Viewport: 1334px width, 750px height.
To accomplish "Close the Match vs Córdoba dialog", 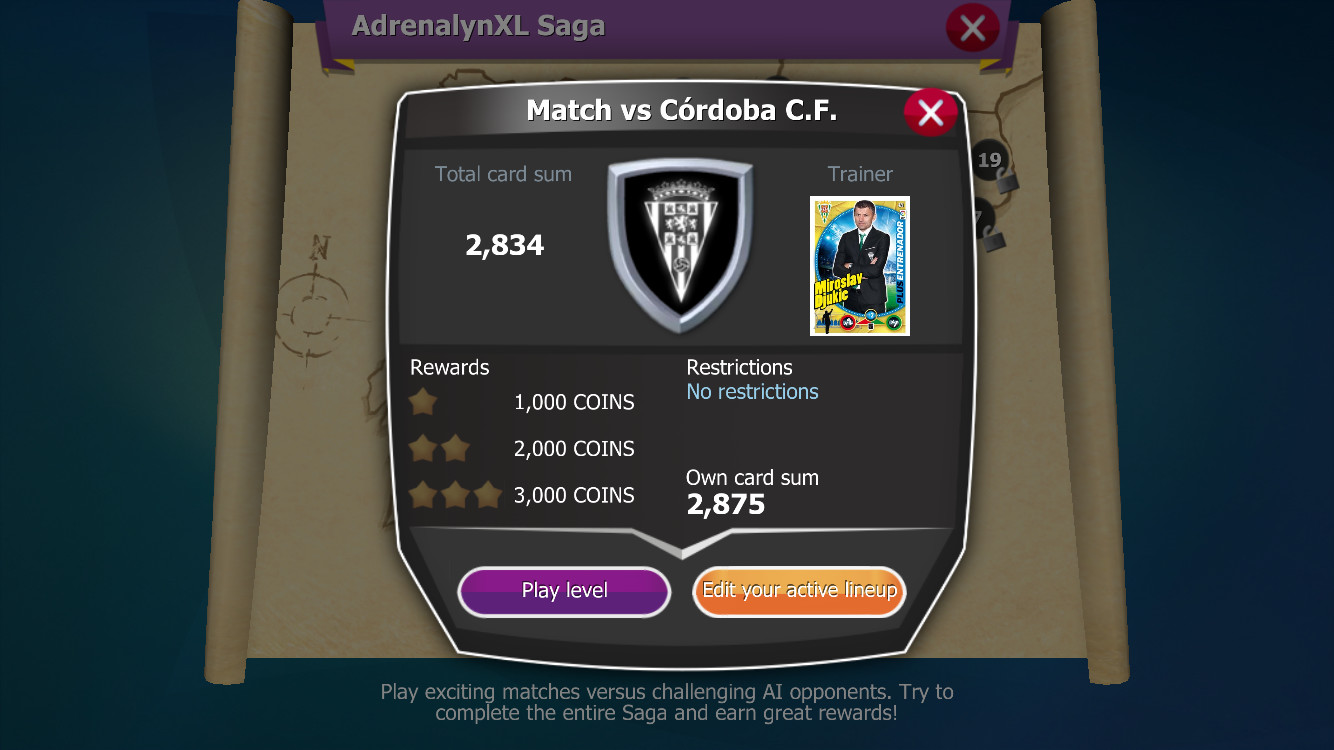I will click(930, 113).
